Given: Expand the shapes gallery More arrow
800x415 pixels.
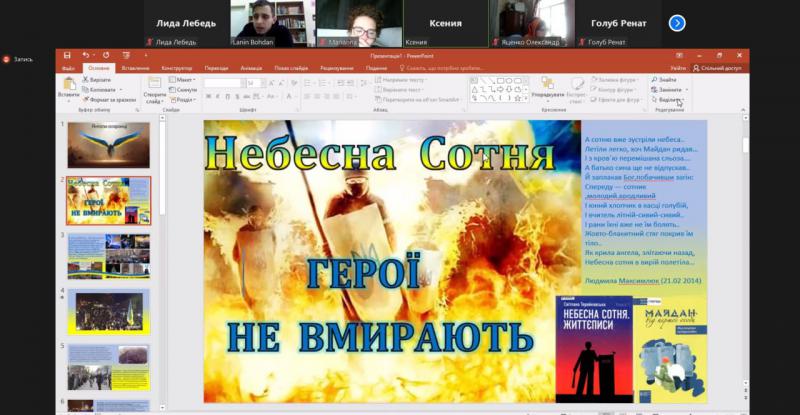Looking at the screenshot, I should [526, 98].
